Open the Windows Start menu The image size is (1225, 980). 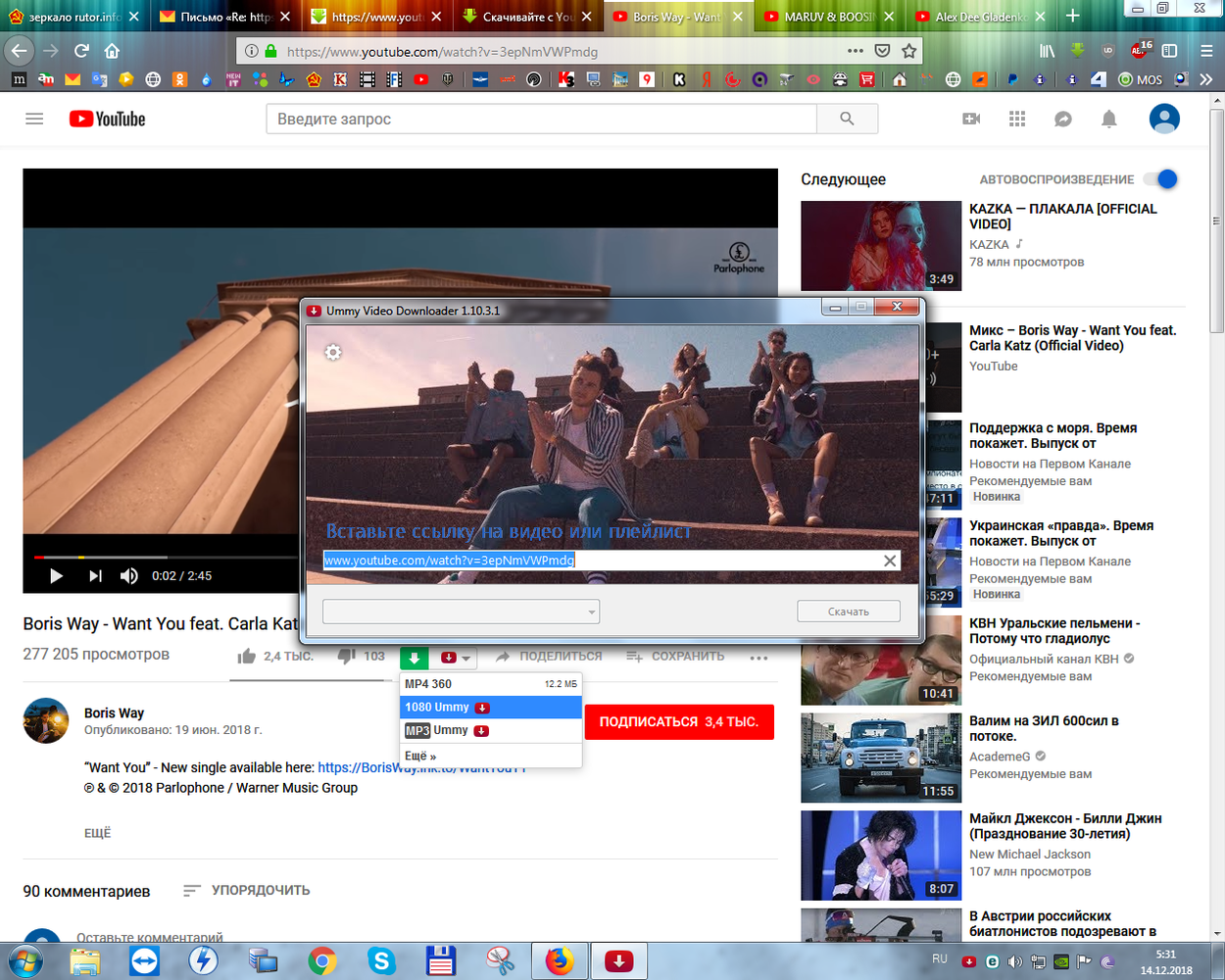click(24, 961)
